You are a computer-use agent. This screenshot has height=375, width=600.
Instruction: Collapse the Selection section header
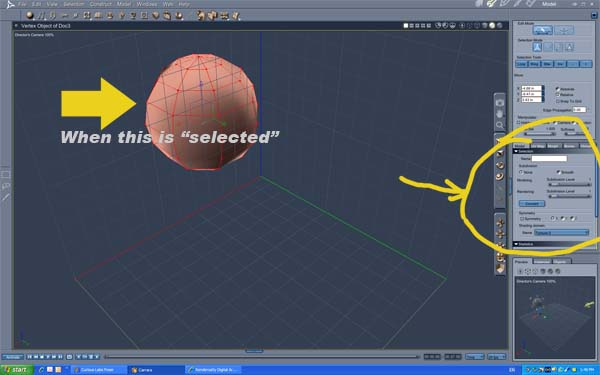point(553,151)
